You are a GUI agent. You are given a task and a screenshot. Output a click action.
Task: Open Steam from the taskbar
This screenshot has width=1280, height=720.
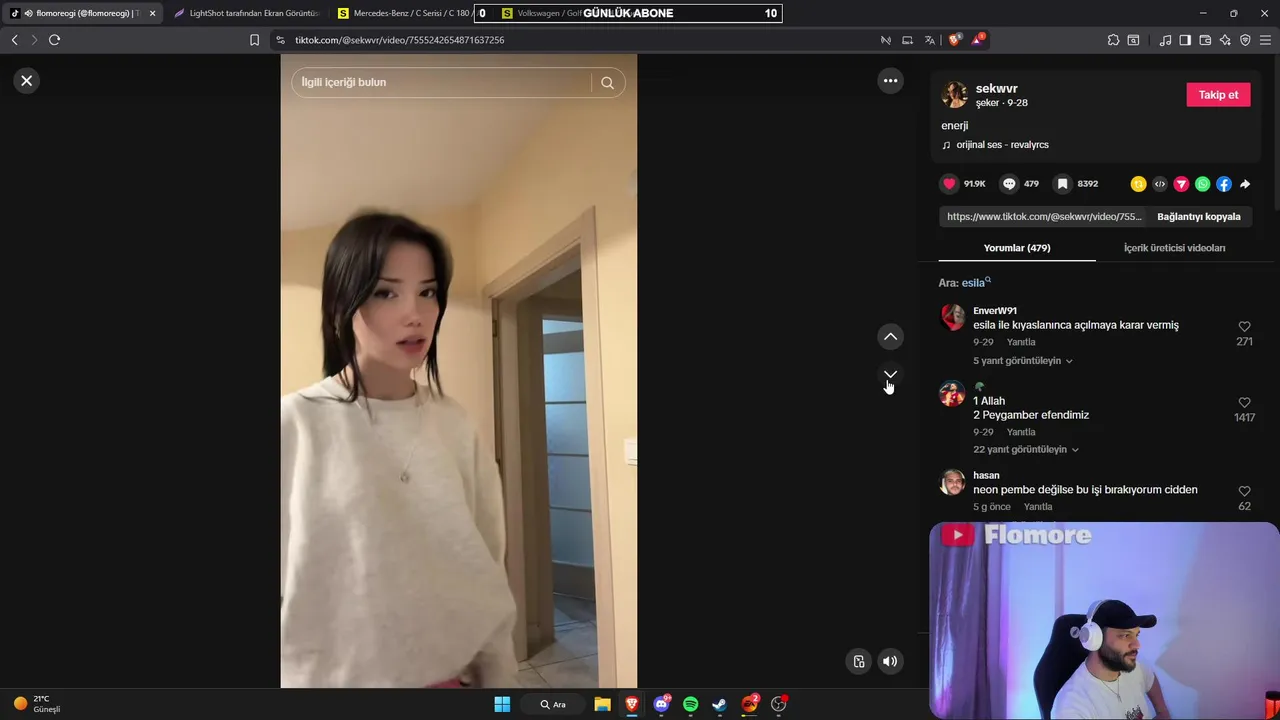pyautogui.click(x=719, y=704)
